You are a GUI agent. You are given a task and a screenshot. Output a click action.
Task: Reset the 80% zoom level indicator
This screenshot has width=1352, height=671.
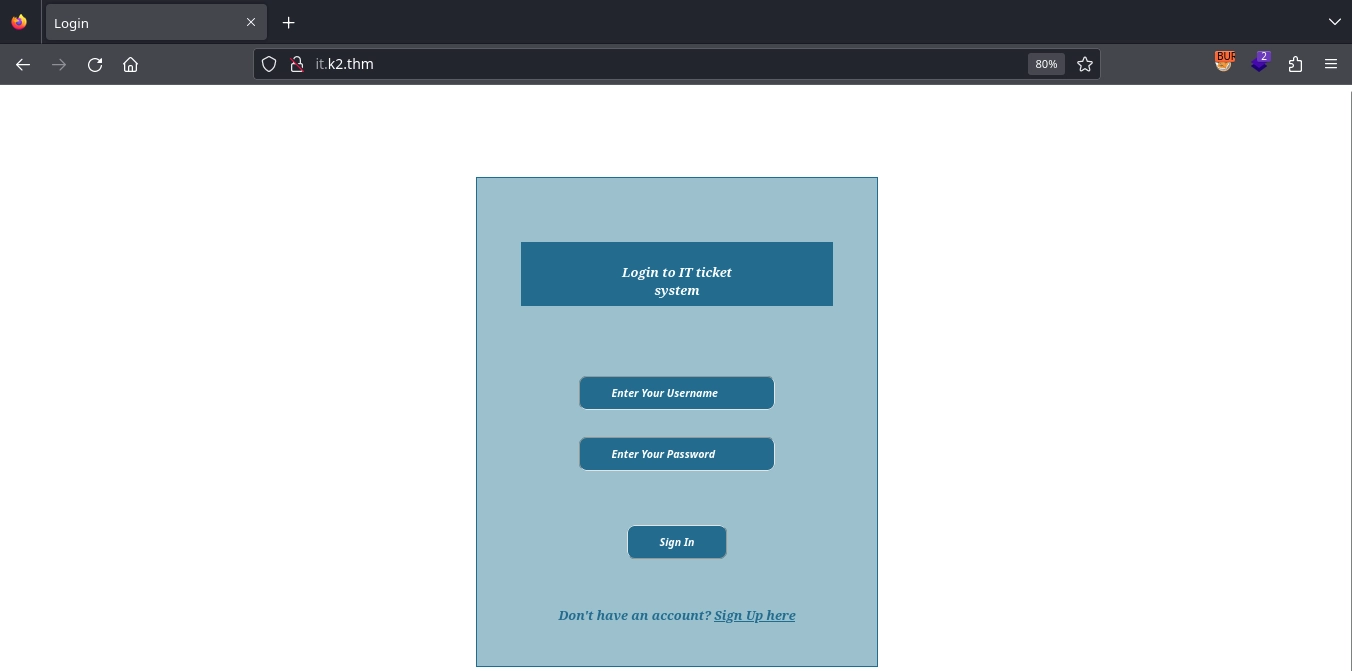1046,64
